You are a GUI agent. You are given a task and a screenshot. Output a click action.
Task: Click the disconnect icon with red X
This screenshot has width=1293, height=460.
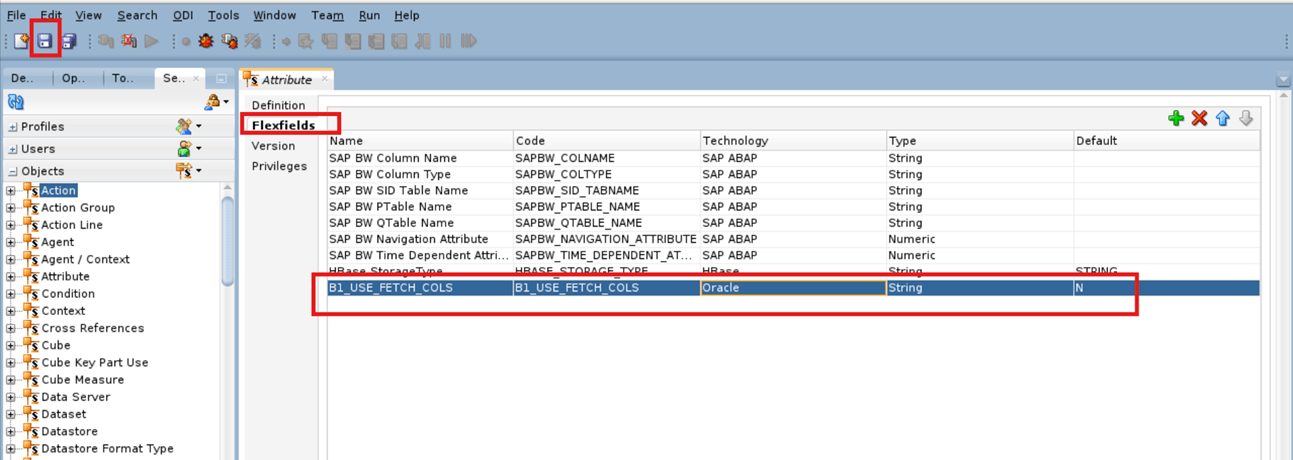(128, 41)
